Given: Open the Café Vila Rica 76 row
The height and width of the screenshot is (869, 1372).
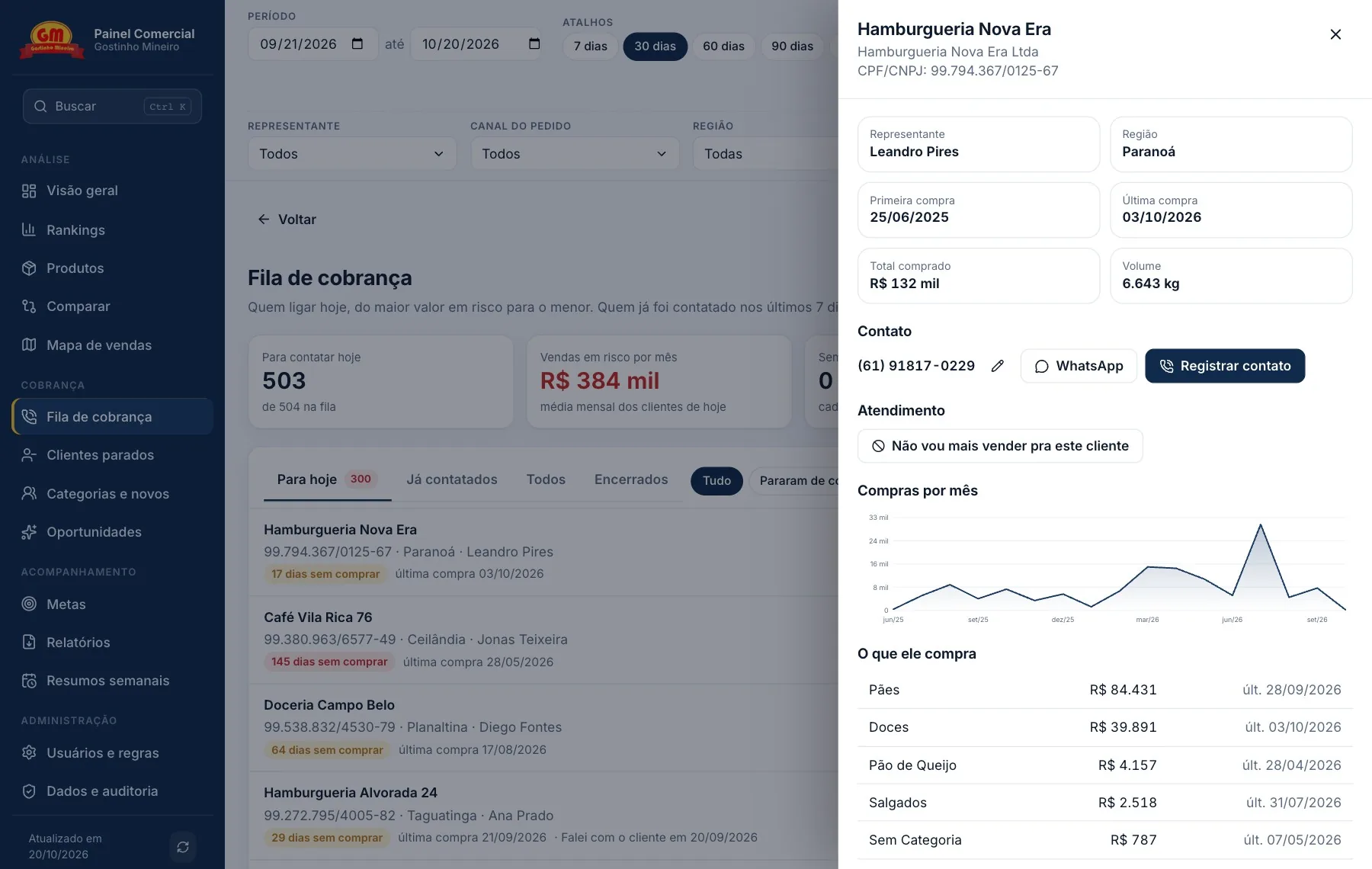Looking at the screenshot, I should (x=543, y=640).
